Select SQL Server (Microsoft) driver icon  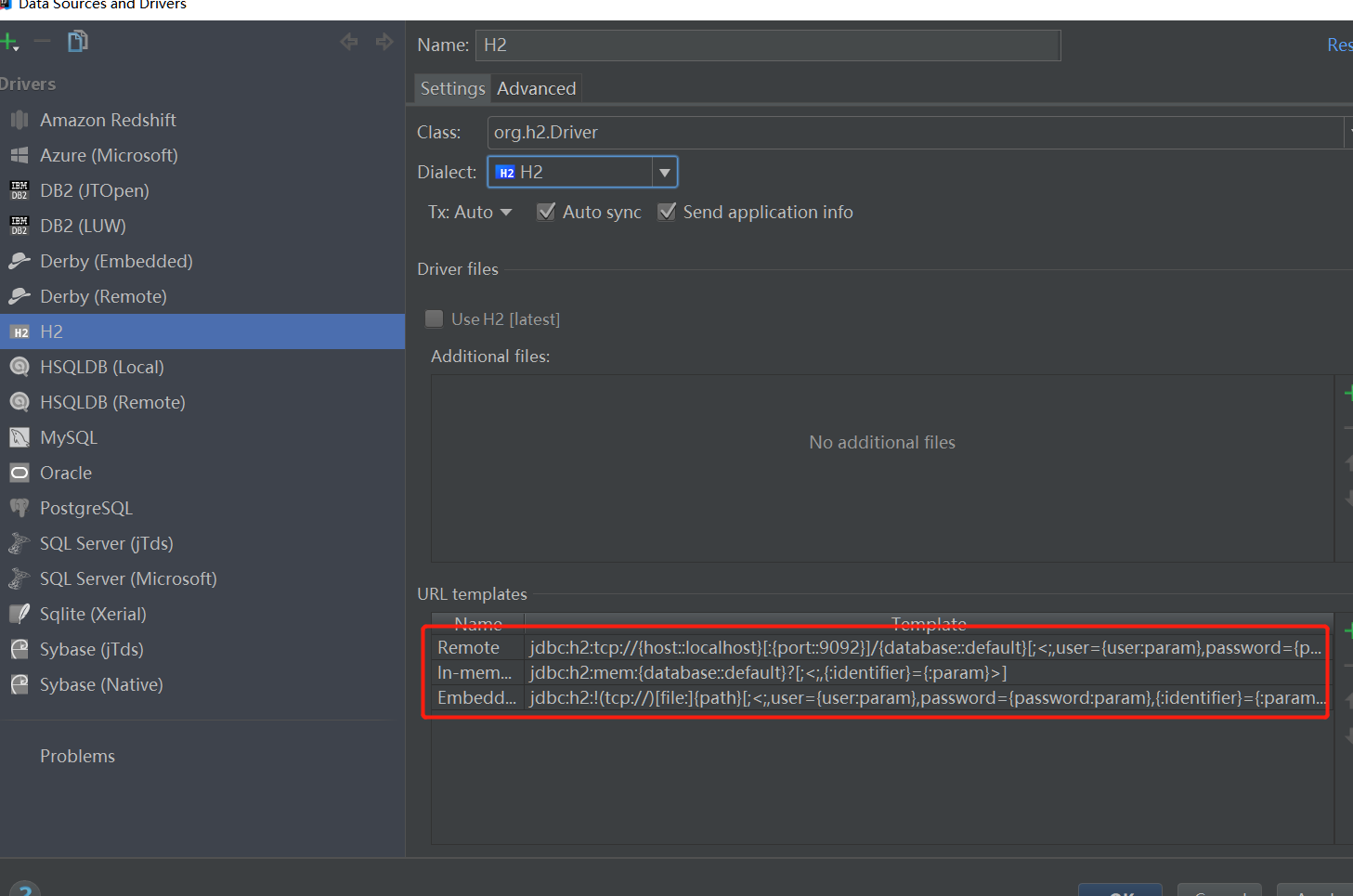tap(20, 578)
